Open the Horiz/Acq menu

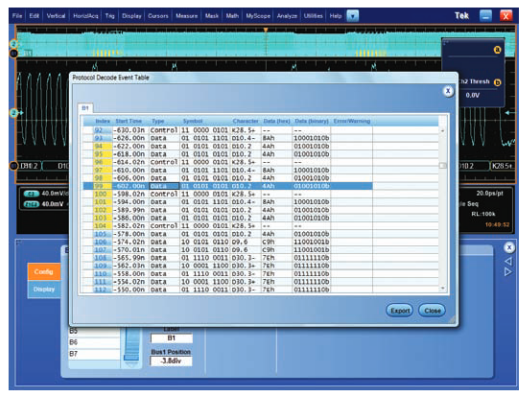point(86,16)
